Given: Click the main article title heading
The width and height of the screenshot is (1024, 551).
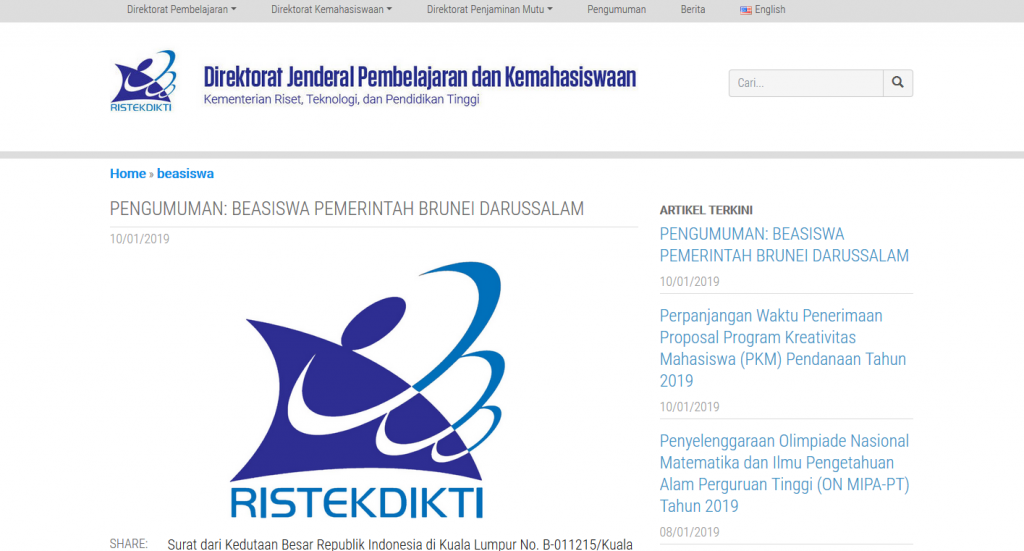Looking at the screenshot, I should click(x=347, y=209).
